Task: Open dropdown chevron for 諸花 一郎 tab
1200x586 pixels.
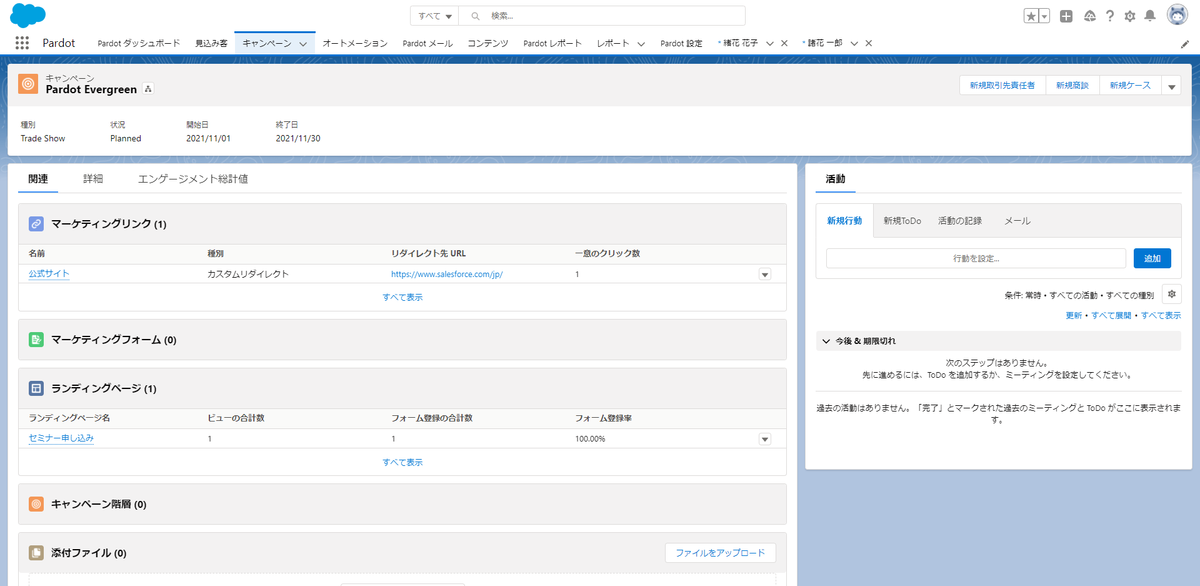Action: pos(854,44)
